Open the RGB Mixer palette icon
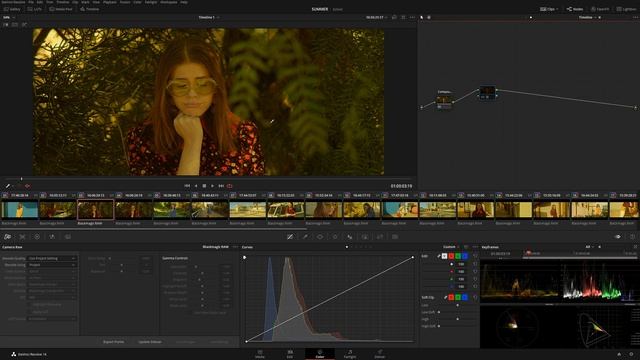Image resolution: width=640 pixels, height=360 pixels. click(x=52, y=237)
